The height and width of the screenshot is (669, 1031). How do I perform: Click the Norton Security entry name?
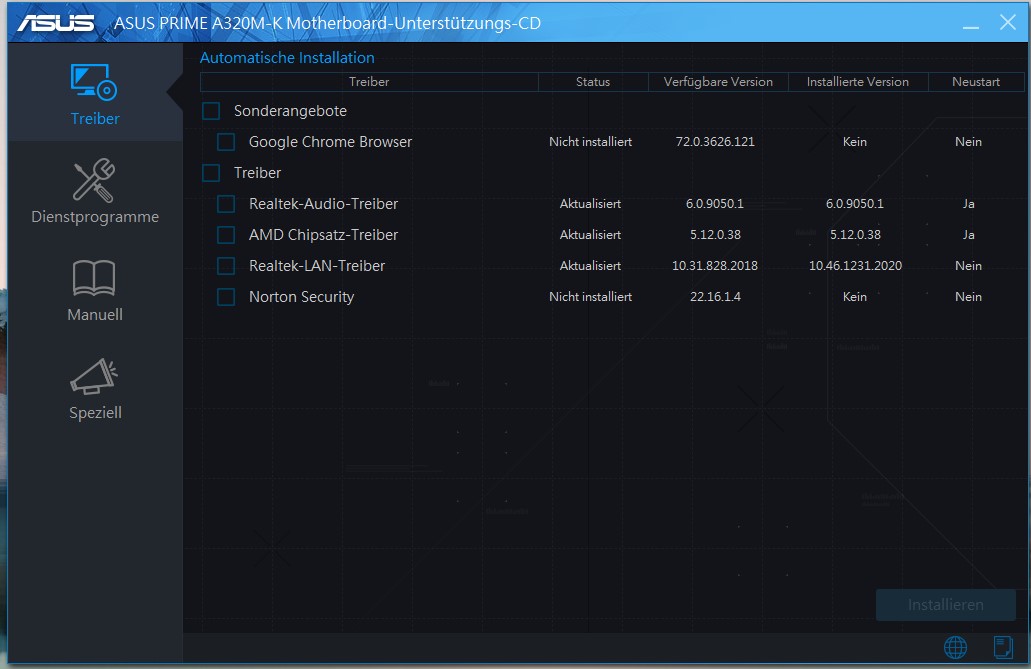pyautogui.click(x=301, y=297)
